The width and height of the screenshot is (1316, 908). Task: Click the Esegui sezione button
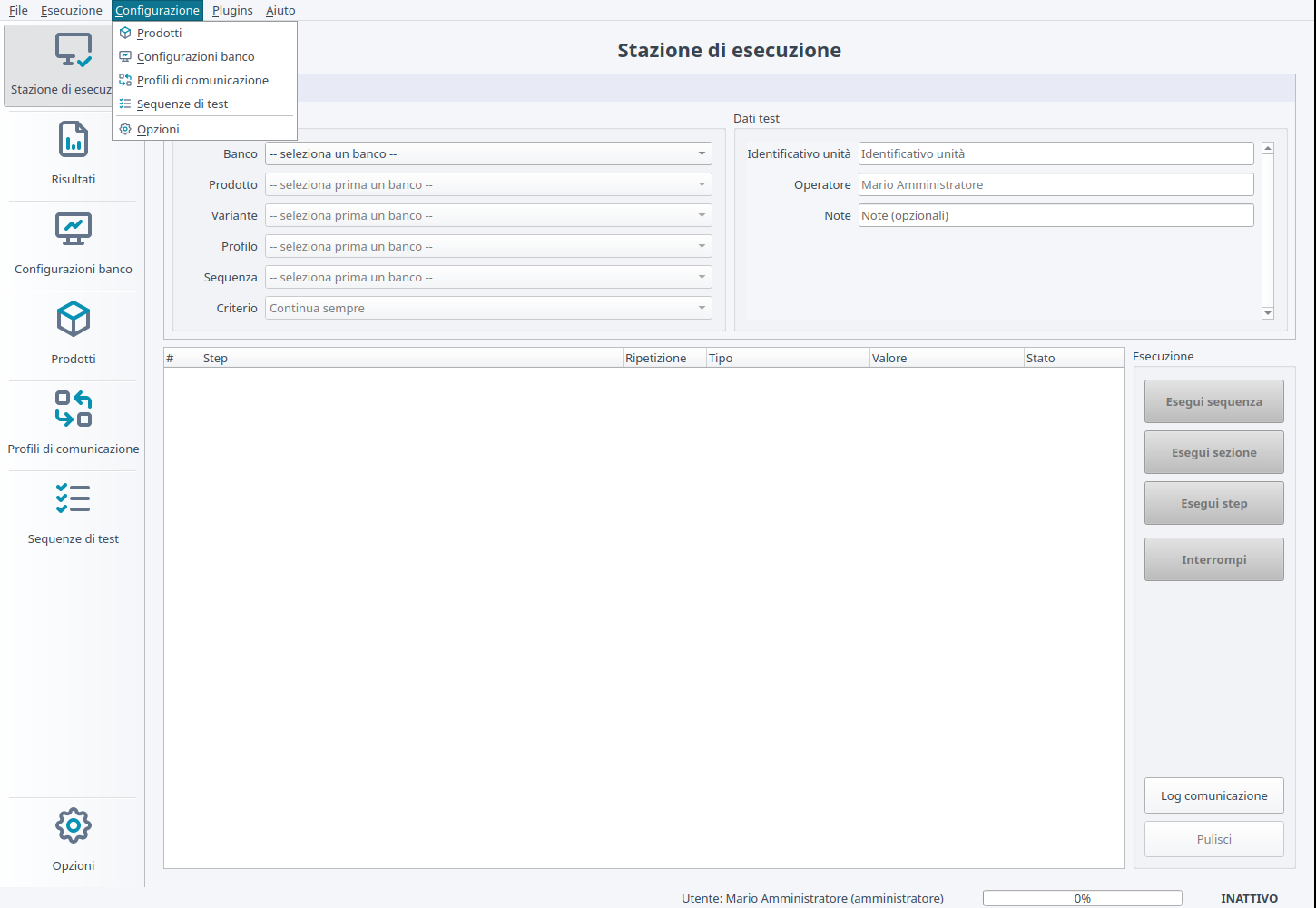click(1214, 452)
